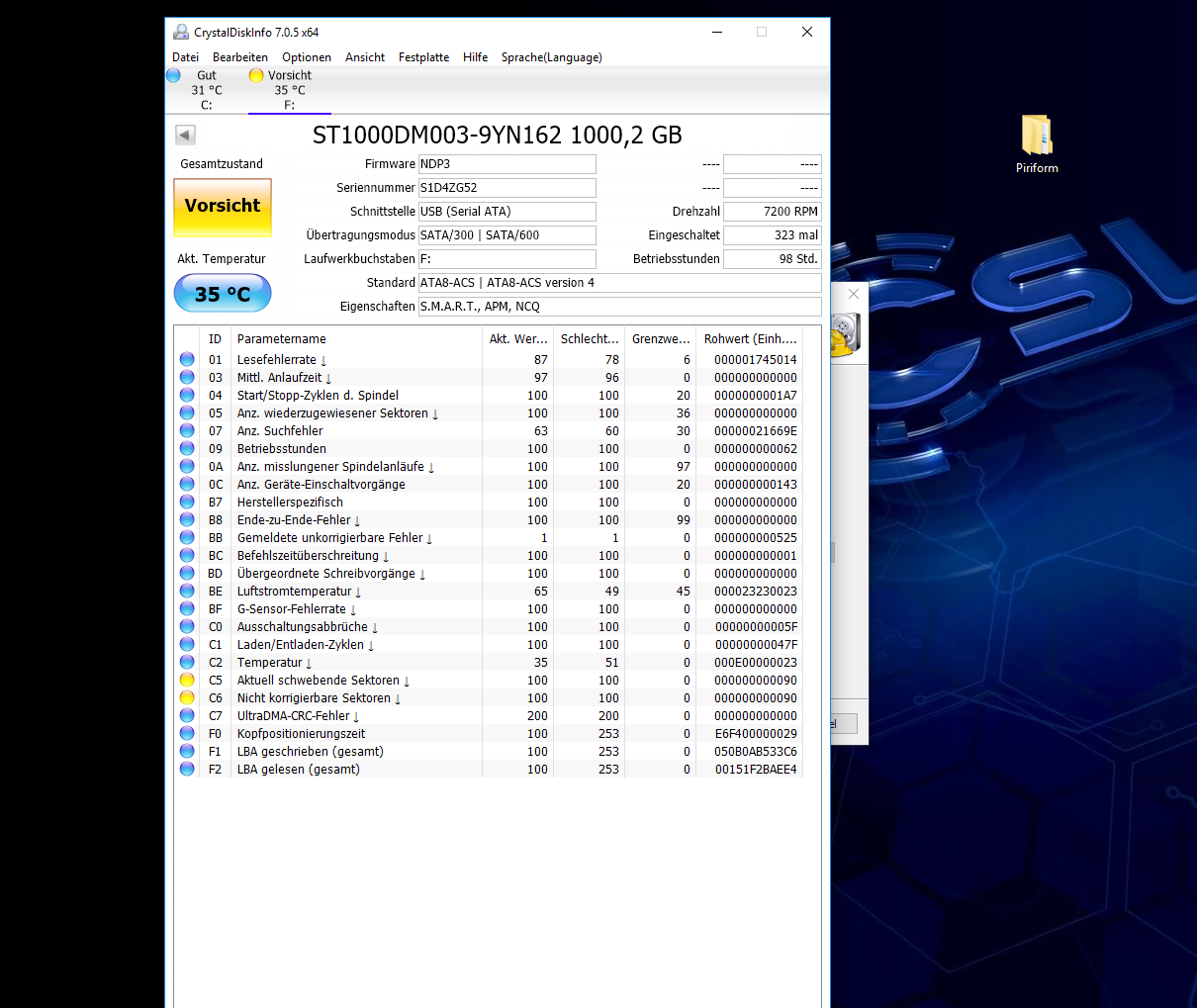Screen dimensions: 1197x1008
Task: Click status orb of Start/Stopp-Zyklen d. Spindel row
Action: coord(187,395)
